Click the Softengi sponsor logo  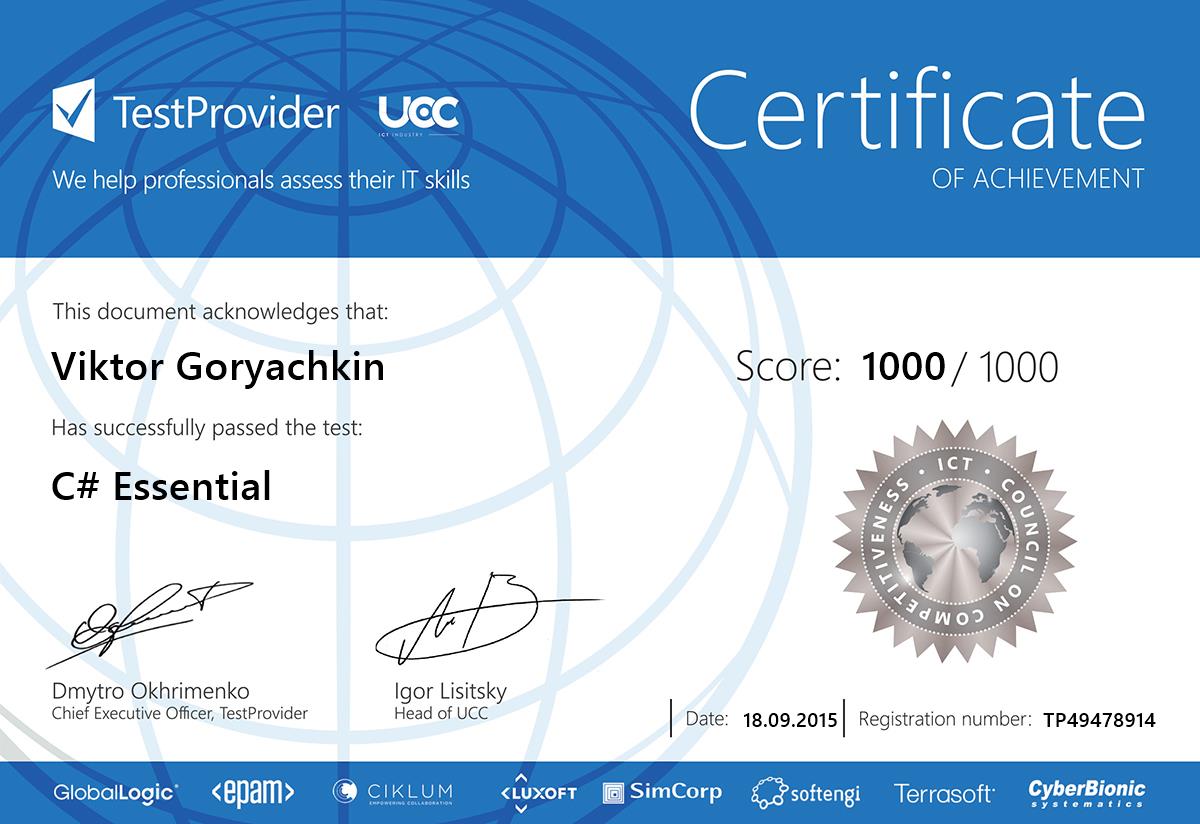pyautogui.click(x=806, y=794)
